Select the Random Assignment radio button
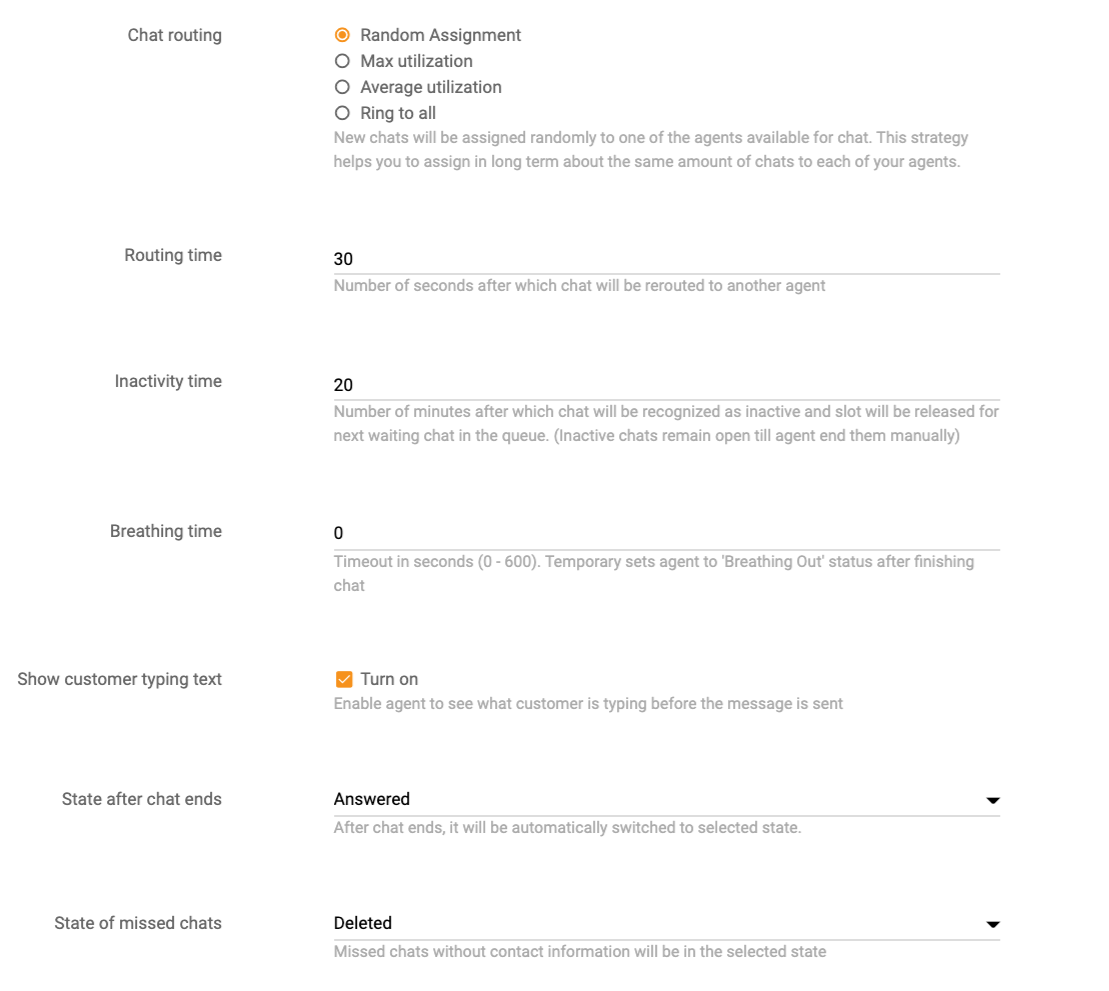 pos(343,35)
